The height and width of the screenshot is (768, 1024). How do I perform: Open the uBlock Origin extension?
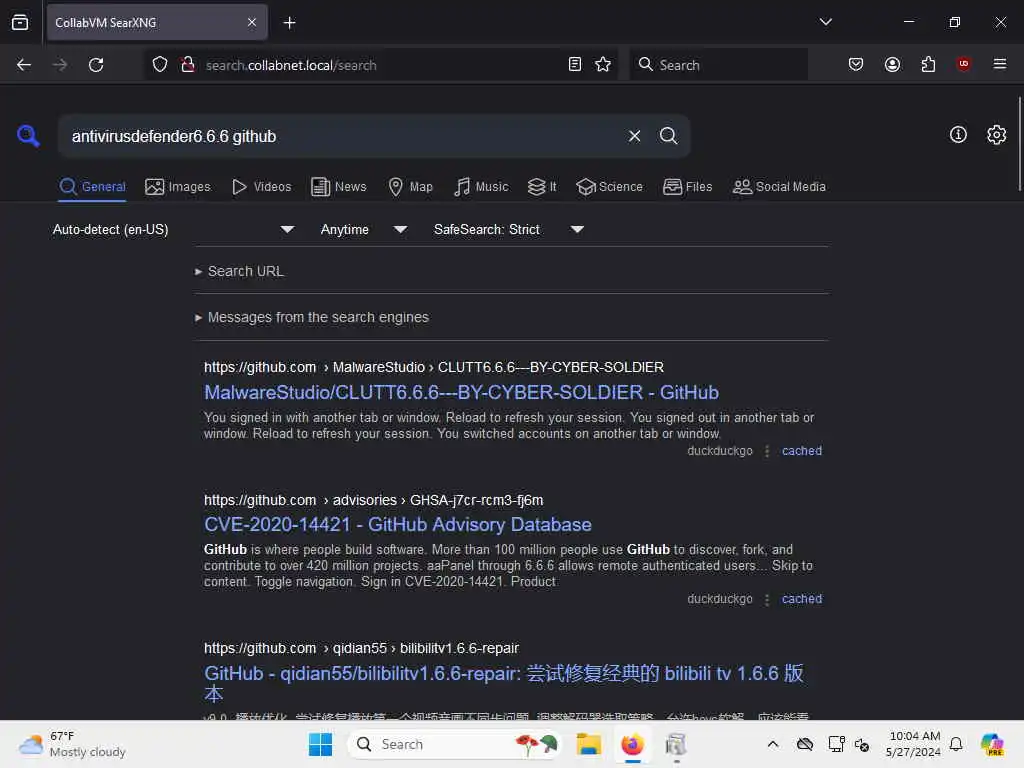963,64
